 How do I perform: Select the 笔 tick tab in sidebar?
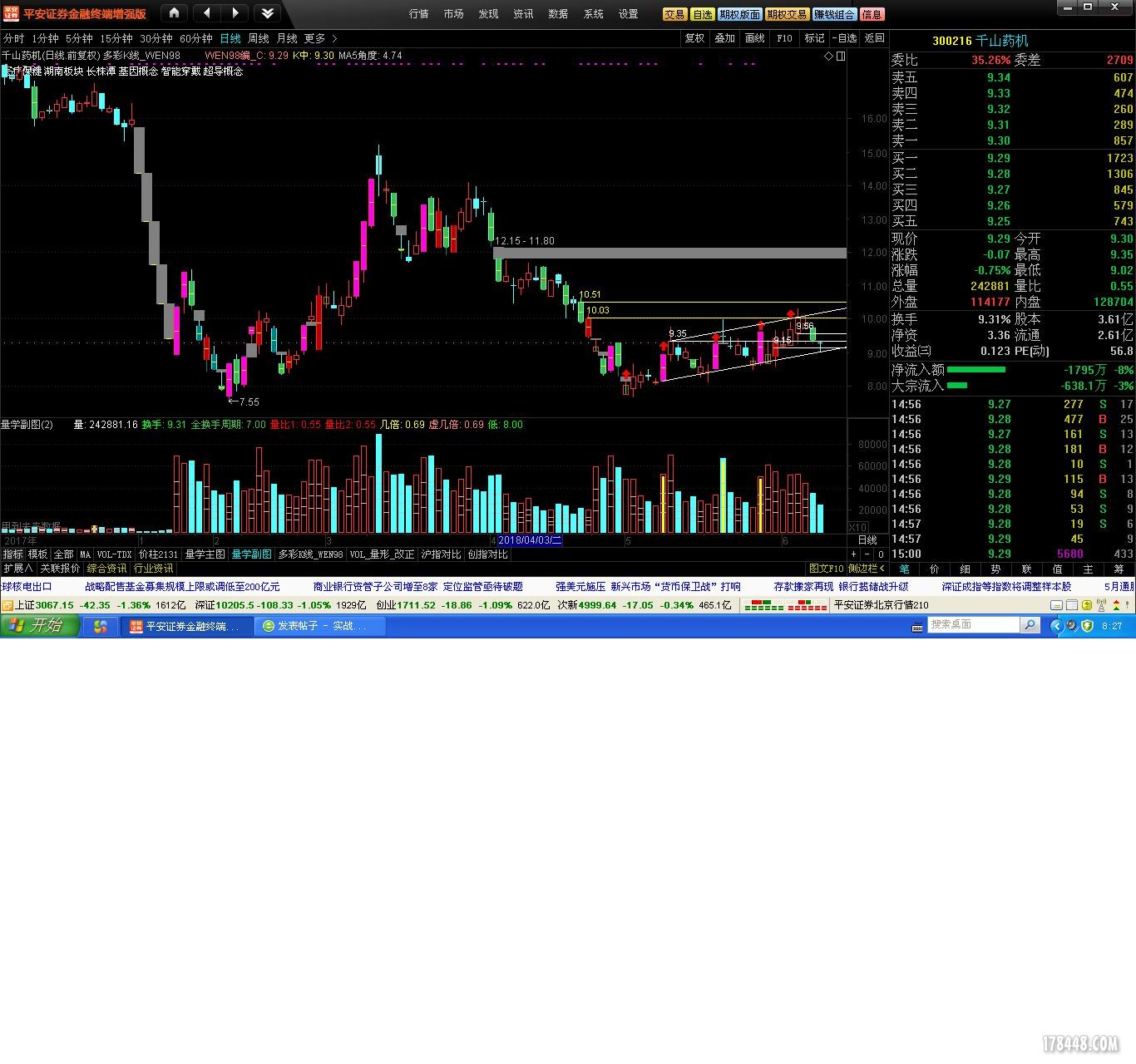click(905, 569)
